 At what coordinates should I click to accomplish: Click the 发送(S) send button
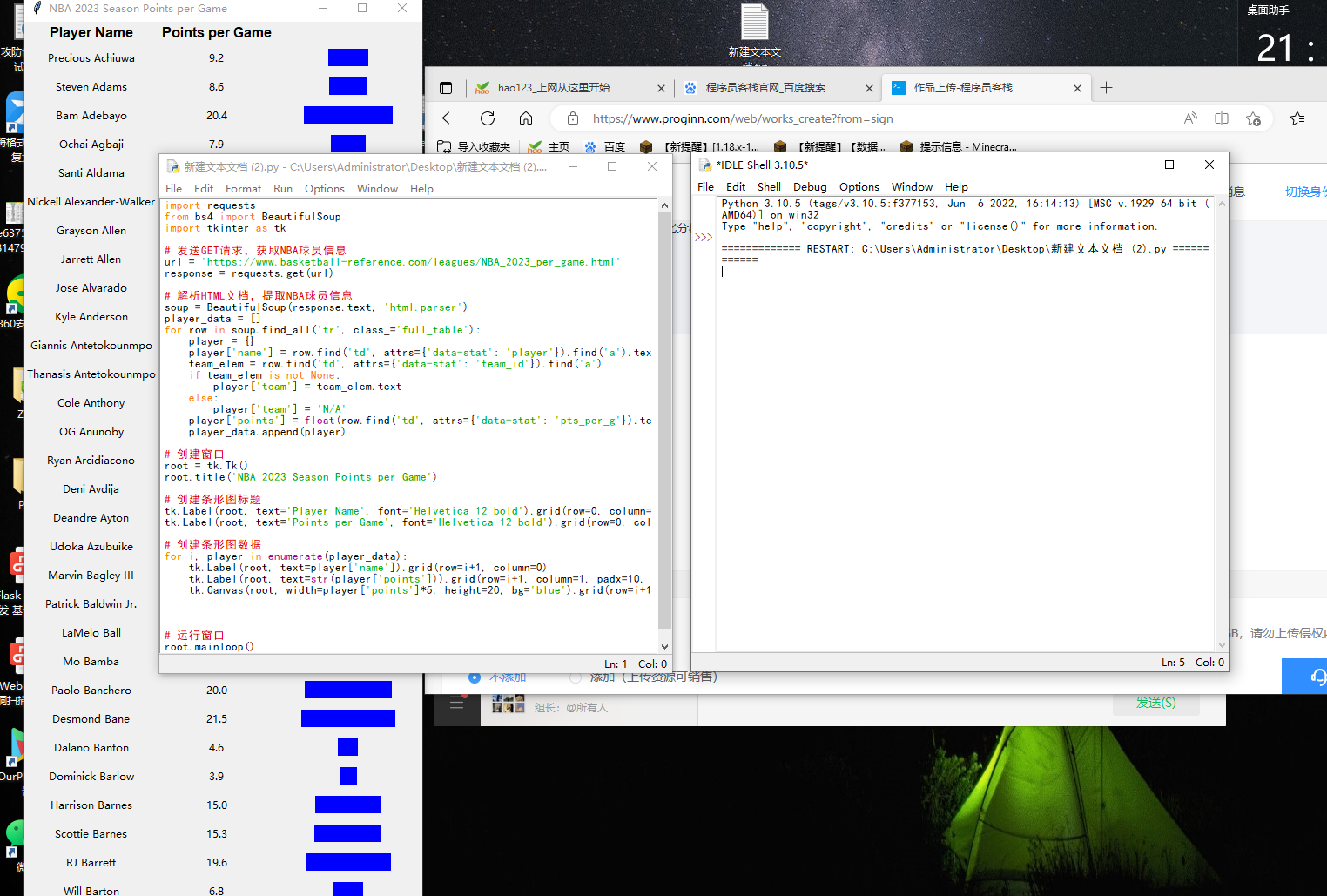coord(1155,703)
